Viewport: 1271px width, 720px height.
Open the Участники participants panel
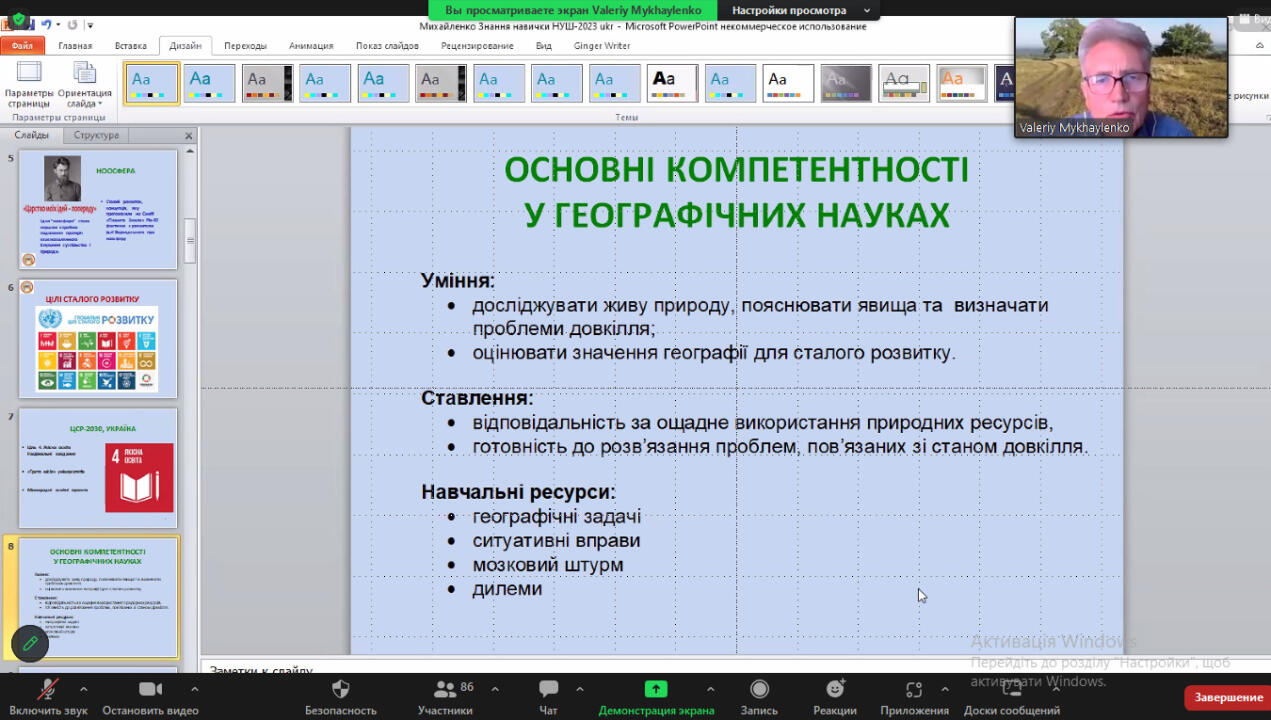coord(445,697)
